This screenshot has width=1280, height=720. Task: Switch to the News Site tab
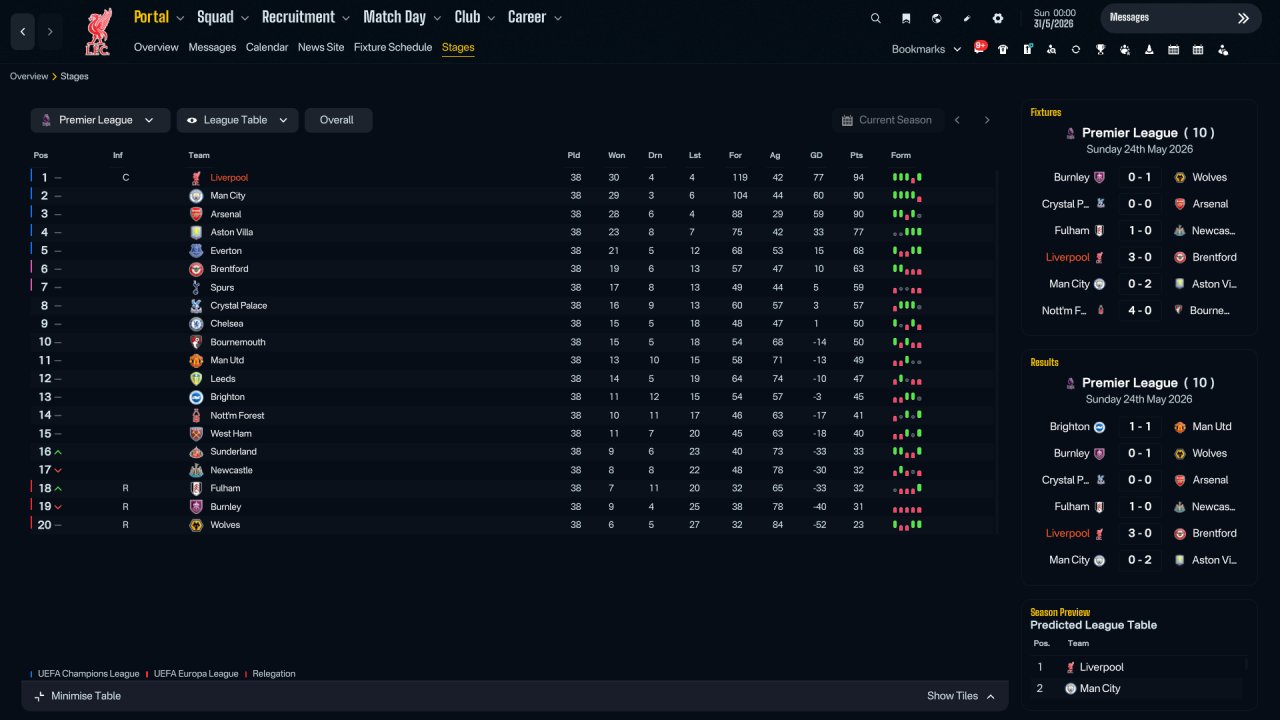pos(321,47)
